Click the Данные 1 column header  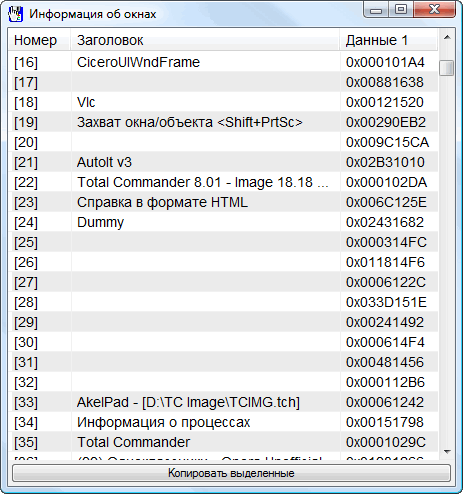(x=389, y=40)
